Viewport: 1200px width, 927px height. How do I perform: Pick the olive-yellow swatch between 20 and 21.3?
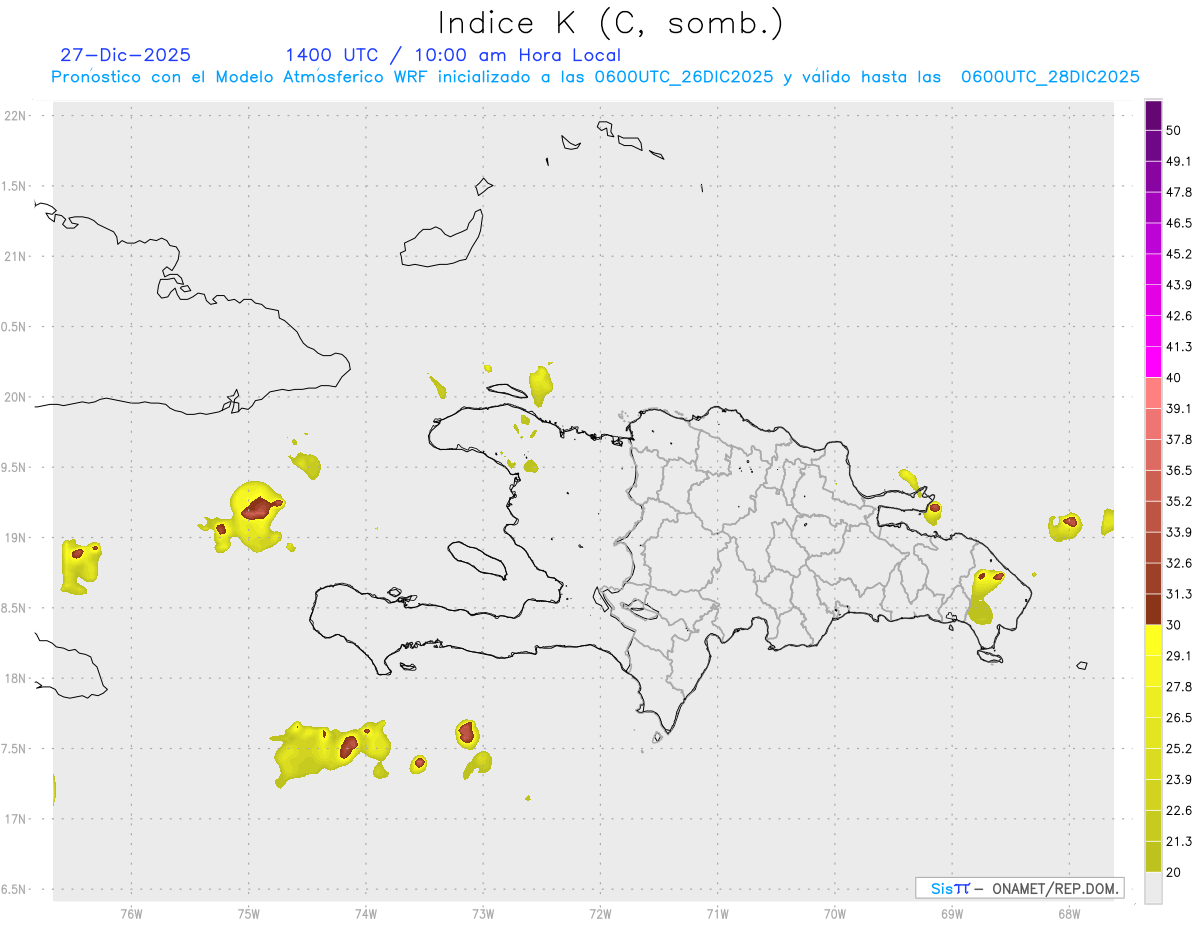point(1153,856)
